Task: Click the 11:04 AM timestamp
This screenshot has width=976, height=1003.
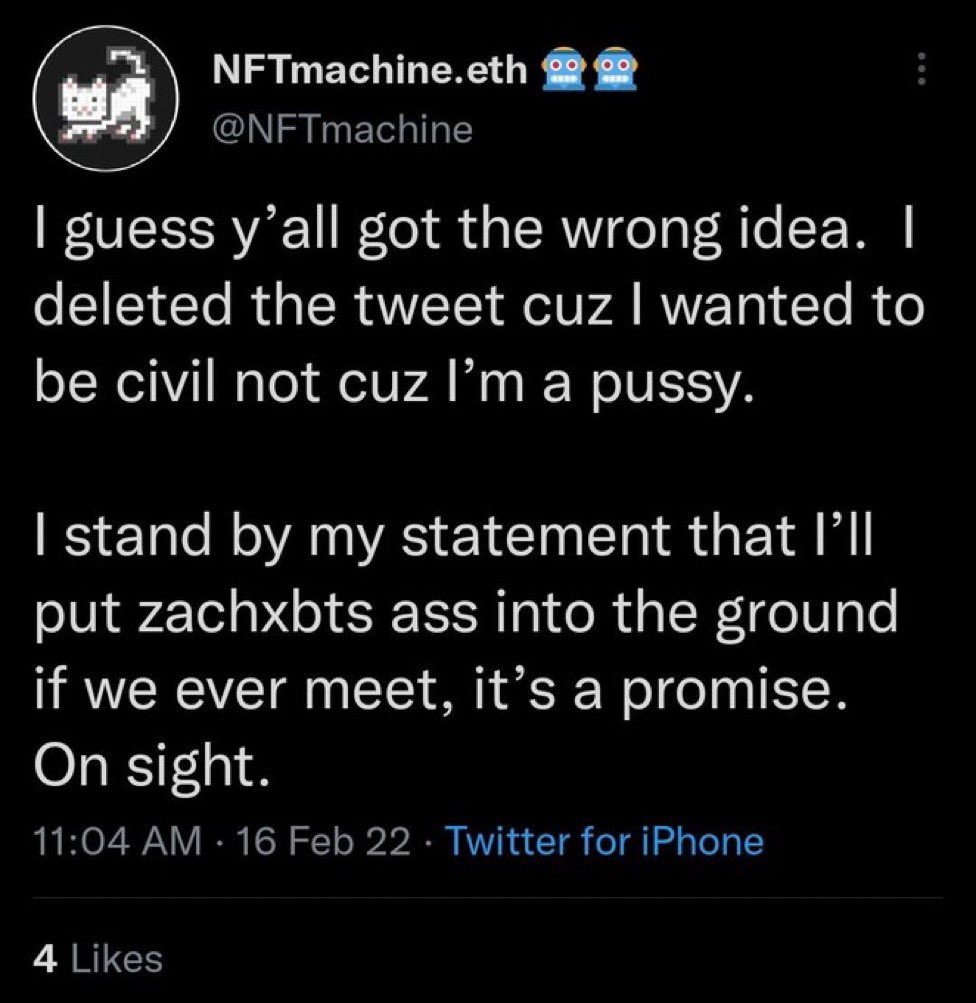Action: click(x=117, y=841)
